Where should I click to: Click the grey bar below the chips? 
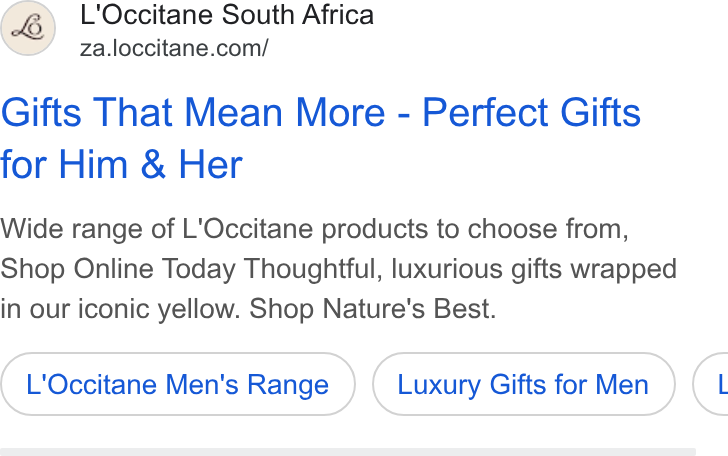click(x=348, y=452)
